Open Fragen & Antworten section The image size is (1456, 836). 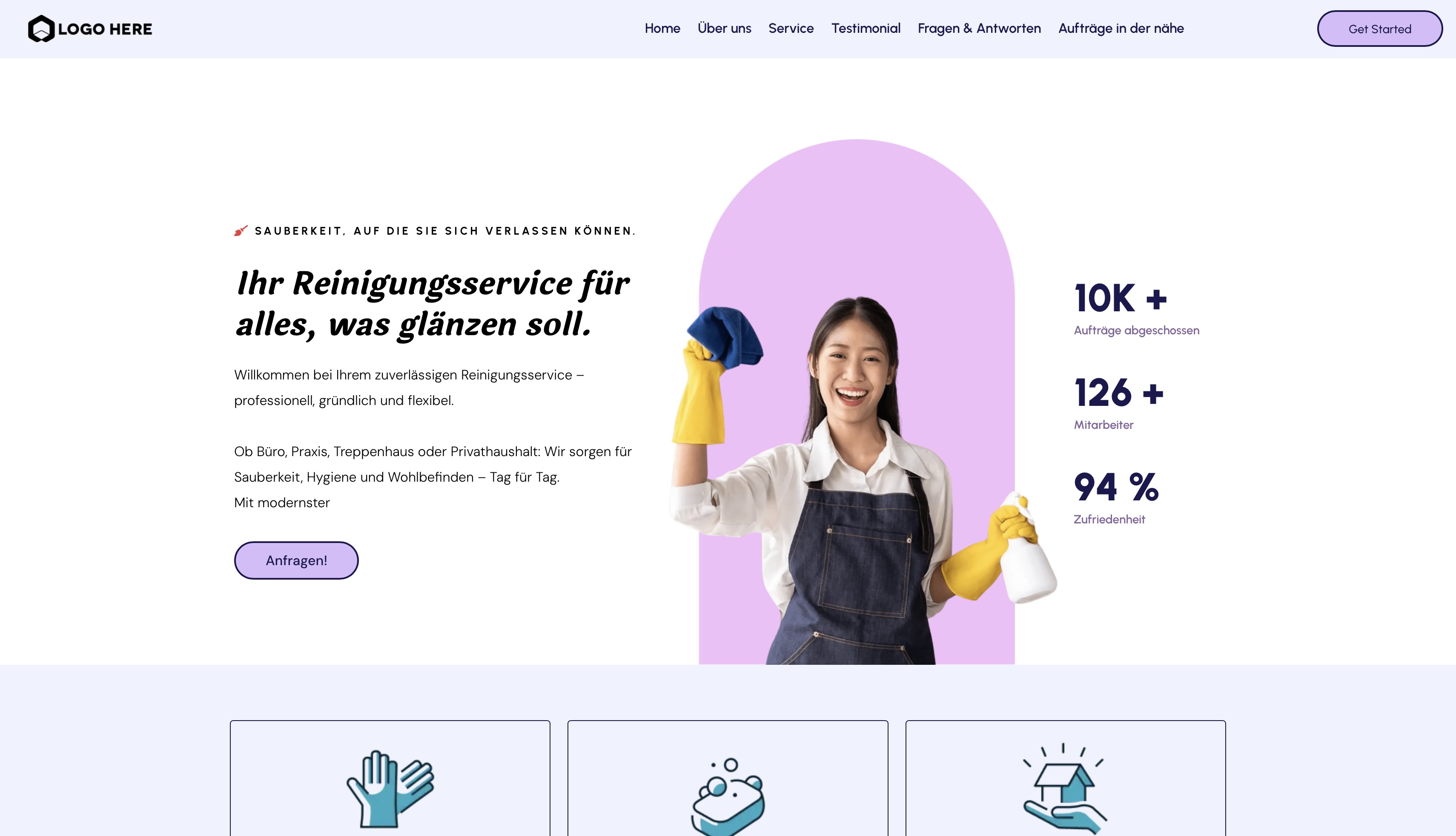pyautogui.click(x=979, y=28)
